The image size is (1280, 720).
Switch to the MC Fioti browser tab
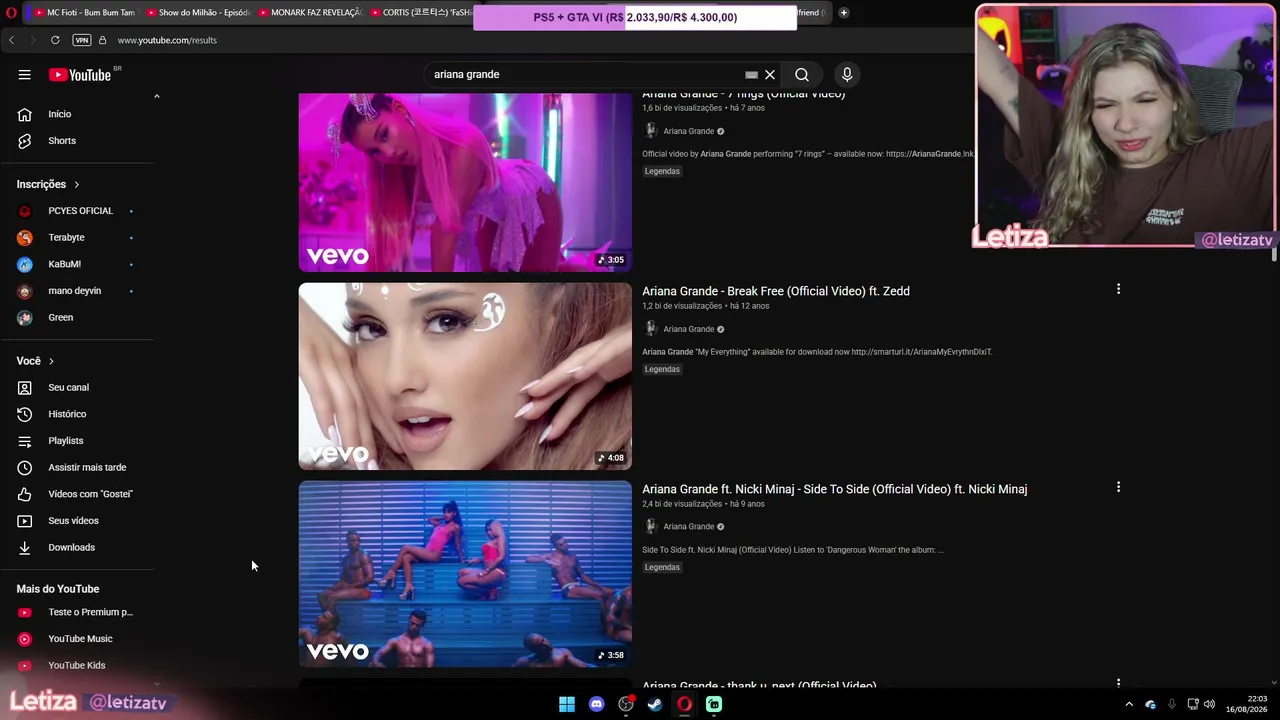click(84, 13)
